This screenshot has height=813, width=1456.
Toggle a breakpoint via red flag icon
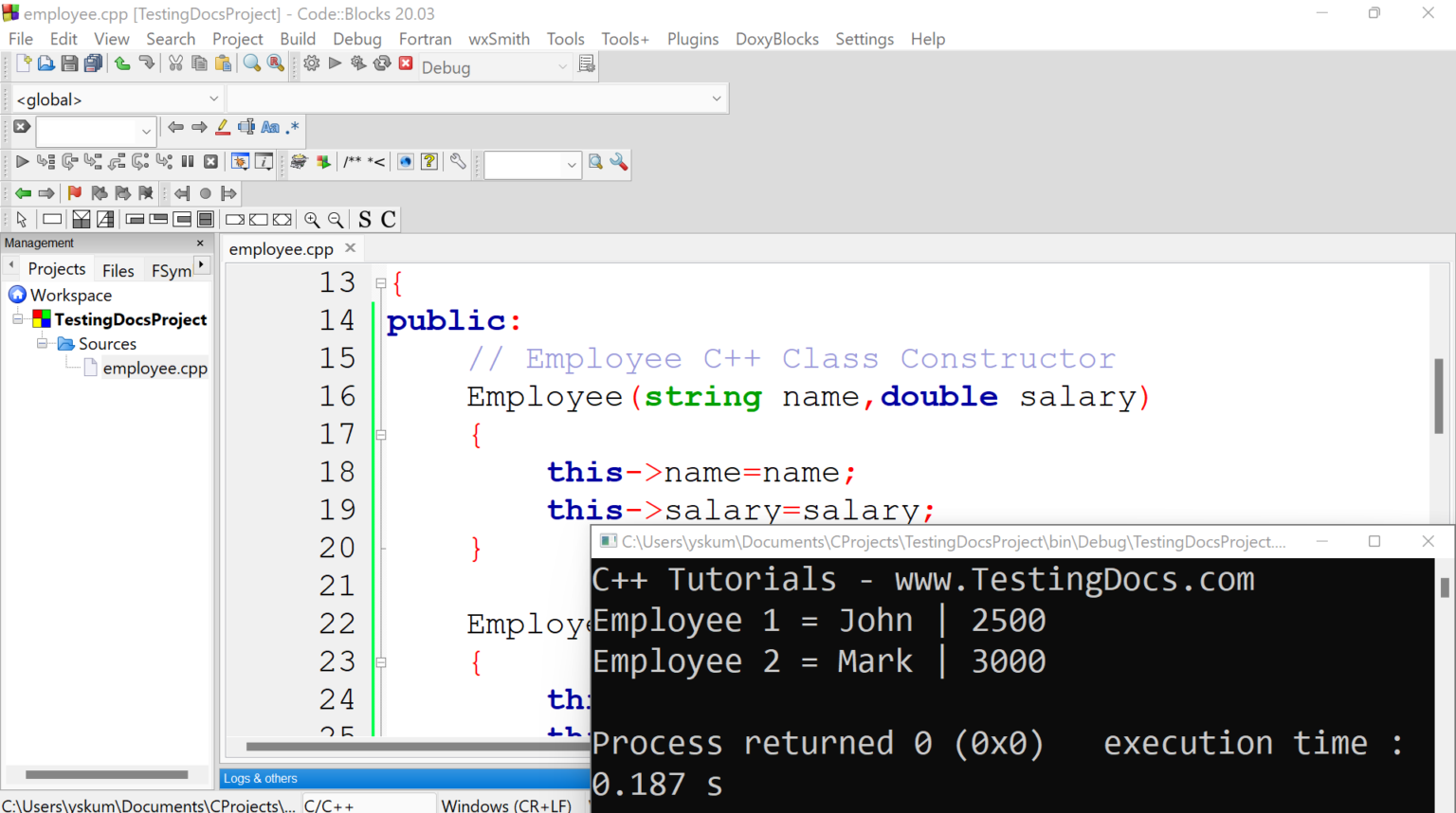[75, 193]
